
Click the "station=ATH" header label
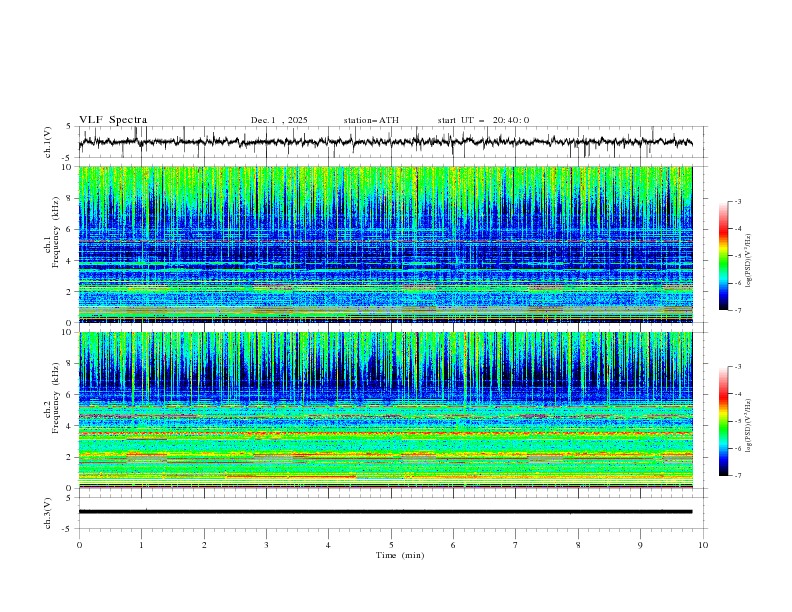point(371,120)
